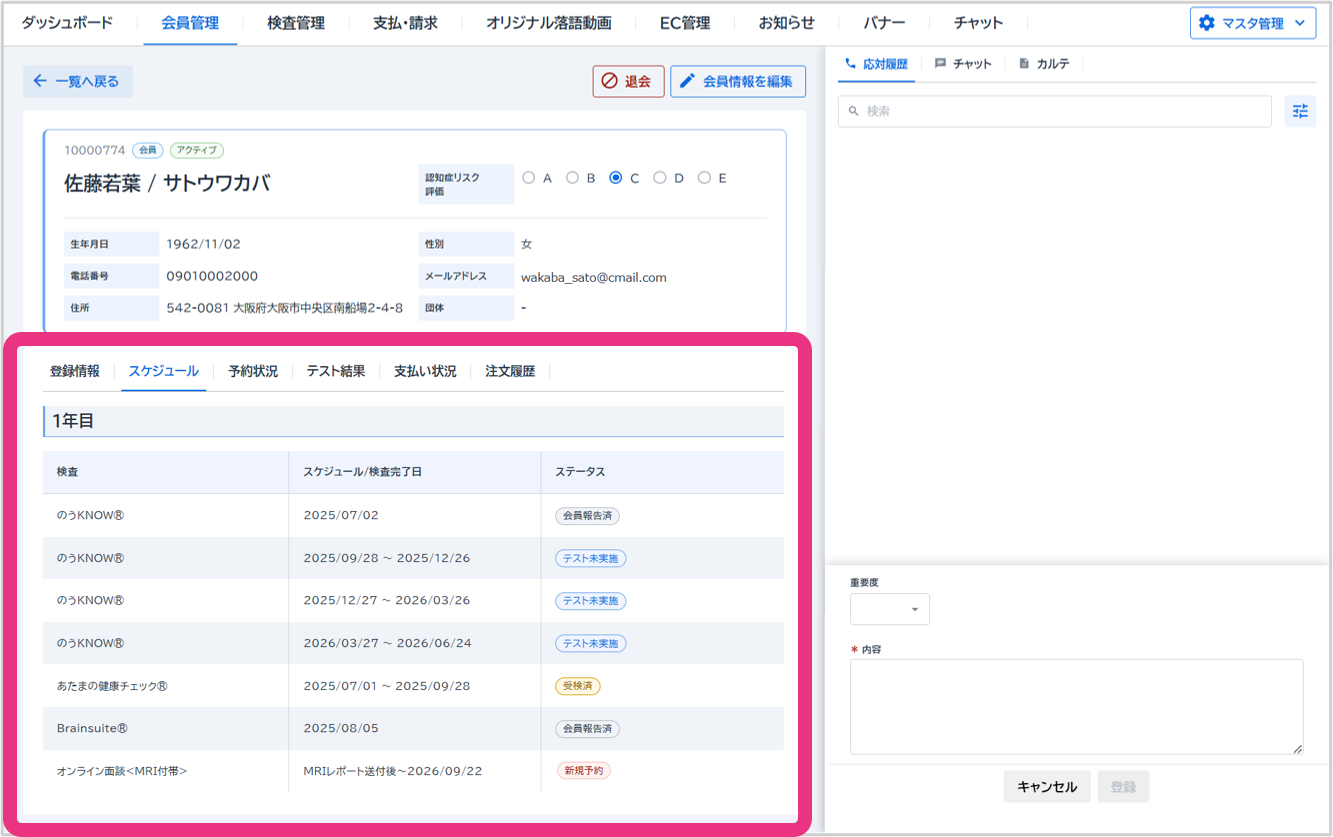
Task: Click the prohibition icon on 退会 button
Action: coord(609,81)
